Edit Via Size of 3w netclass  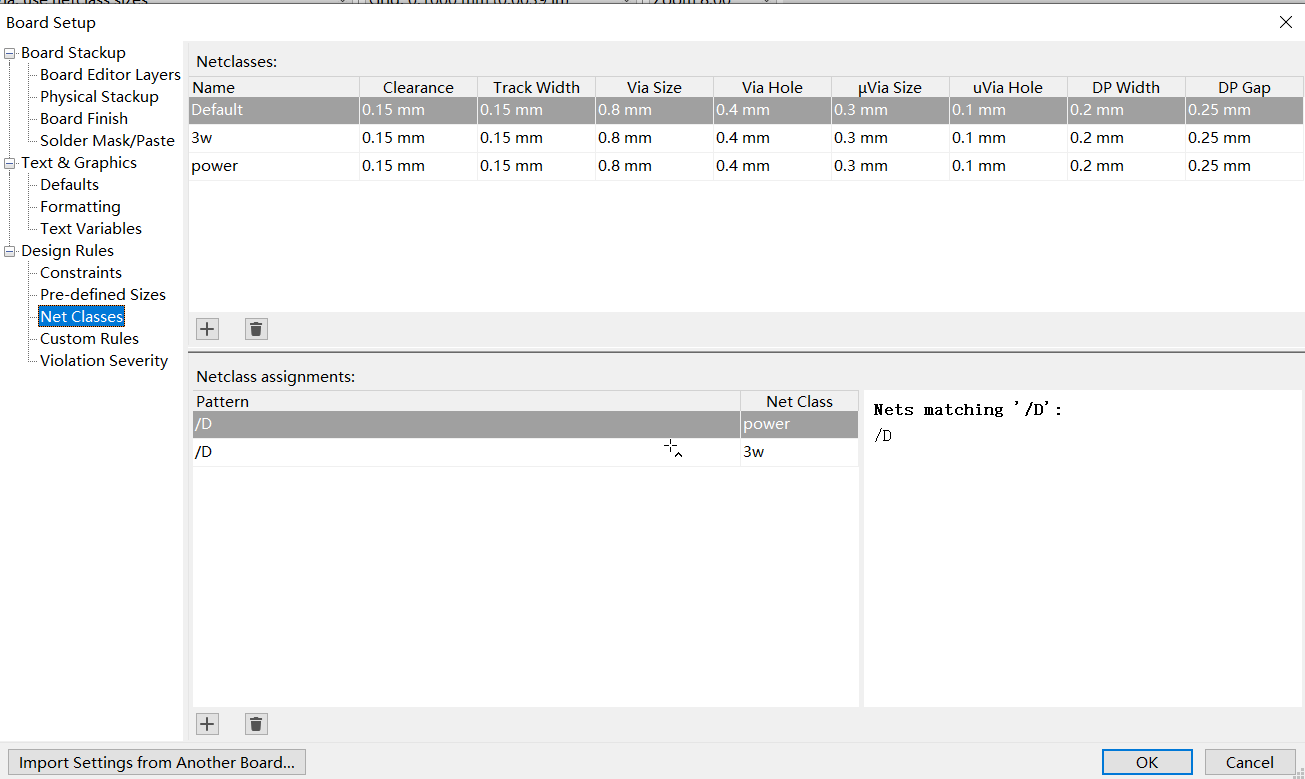pos(654,138)
